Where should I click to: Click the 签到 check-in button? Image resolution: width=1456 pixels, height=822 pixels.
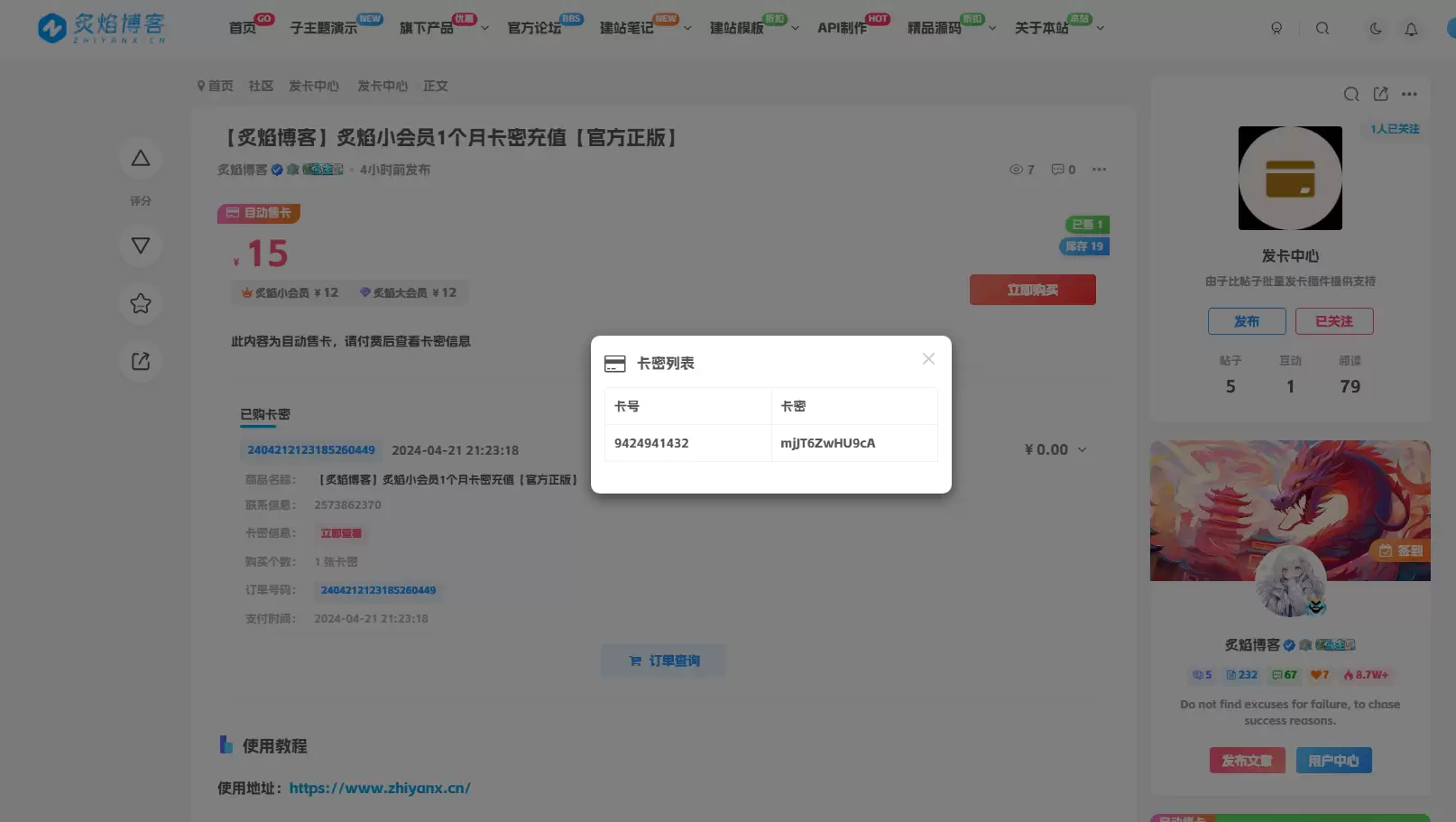[1401, 550]
